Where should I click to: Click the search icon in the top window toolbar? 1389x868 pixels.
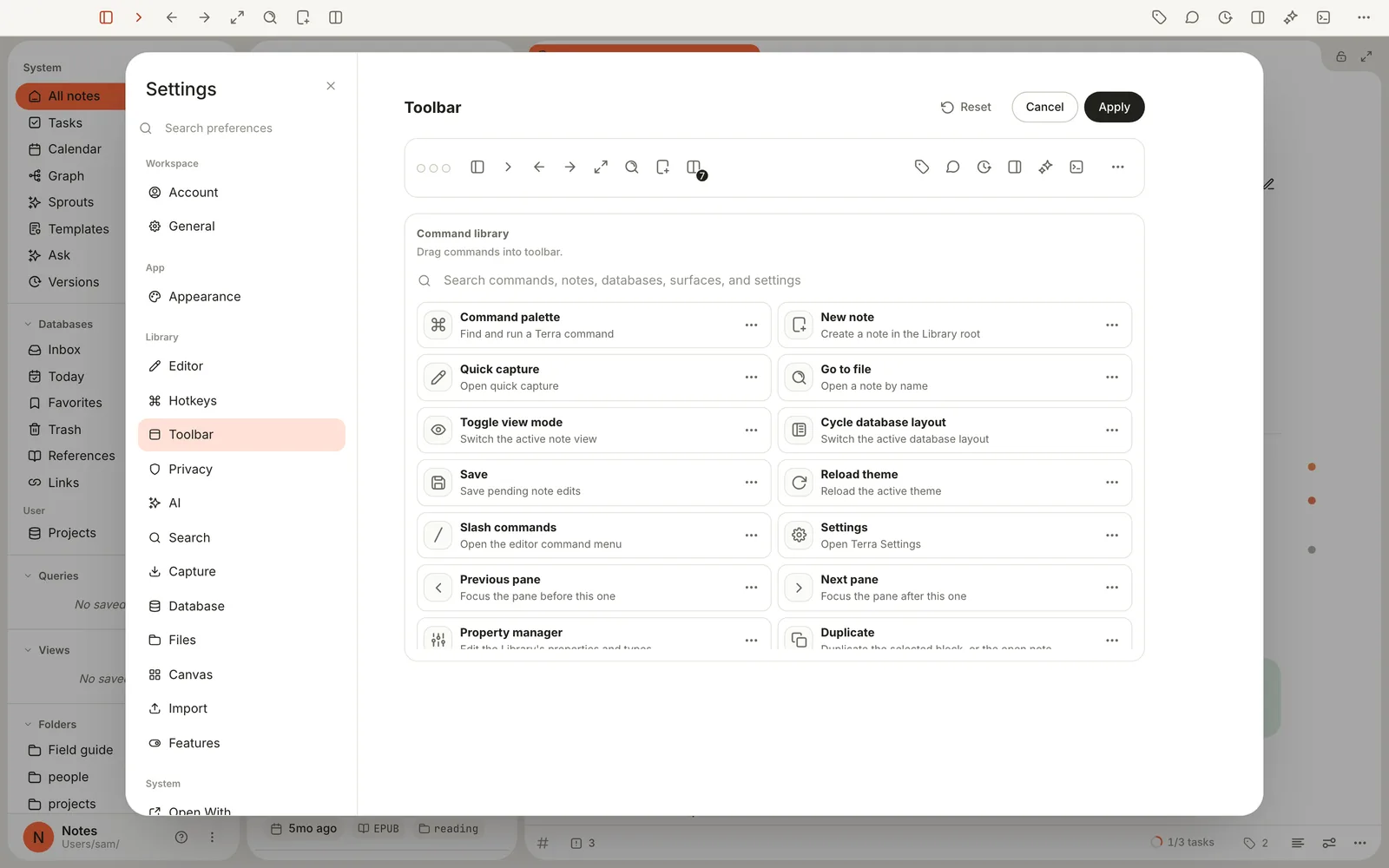pos(270,17)
